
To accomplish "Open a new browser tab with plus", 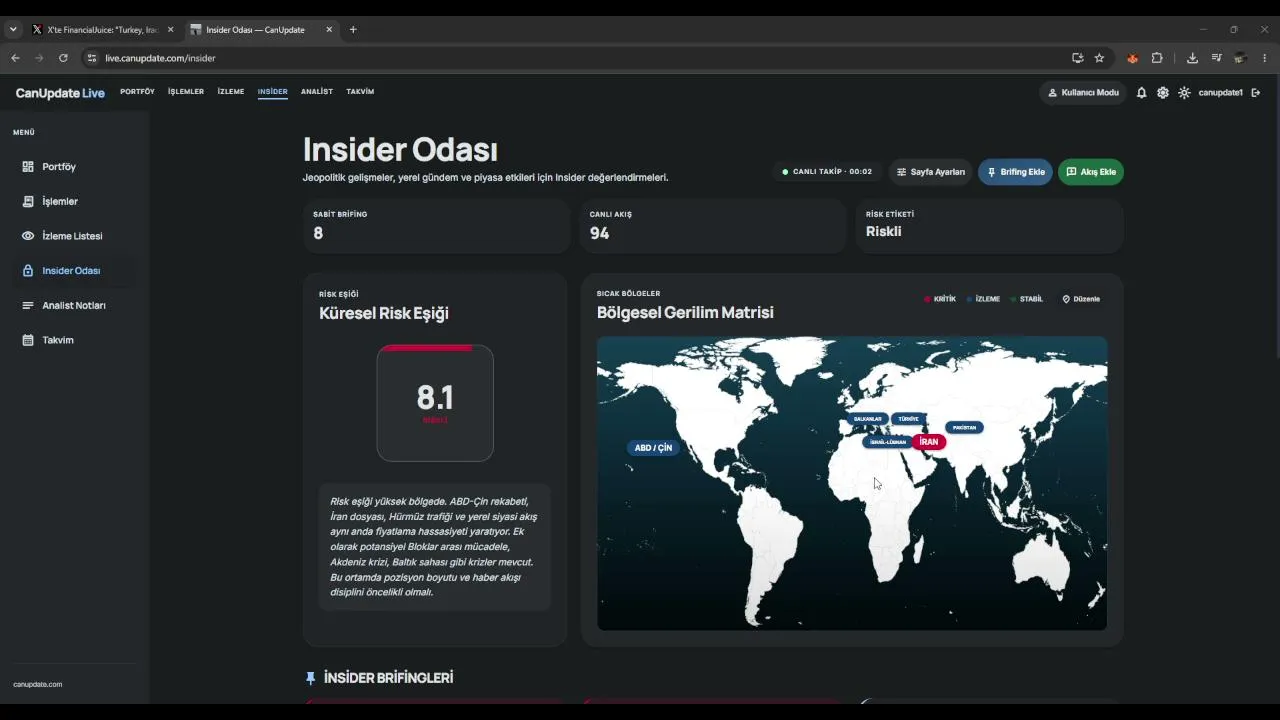I will (x=353, y=30).
